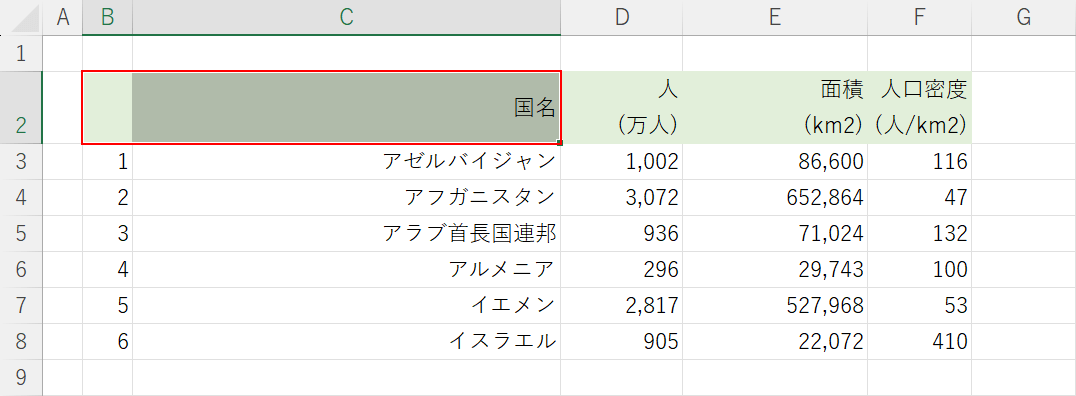
Task: Select row 6 header
Action: pos(21,269)
